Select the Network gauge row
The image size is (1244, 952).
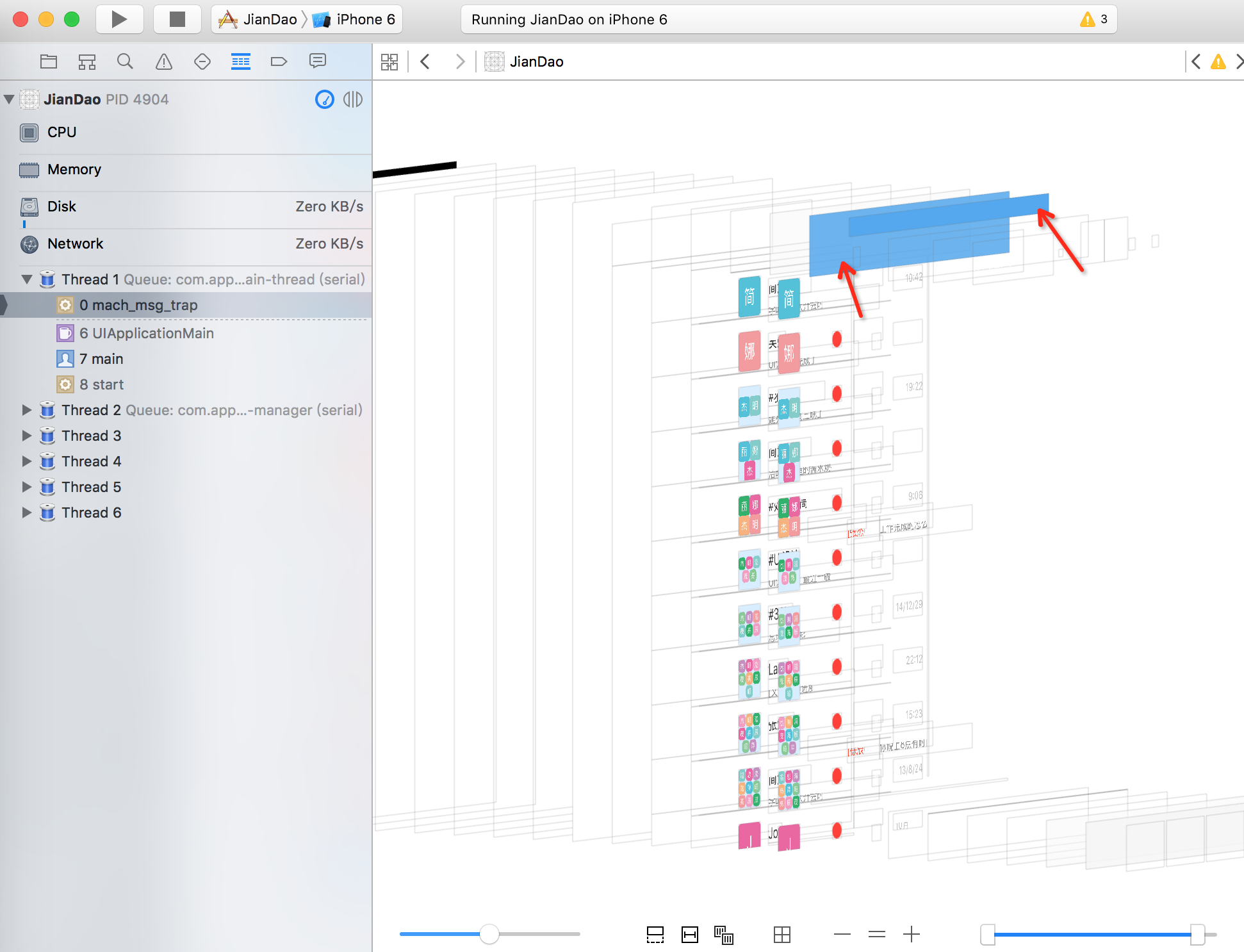point(186,244)
